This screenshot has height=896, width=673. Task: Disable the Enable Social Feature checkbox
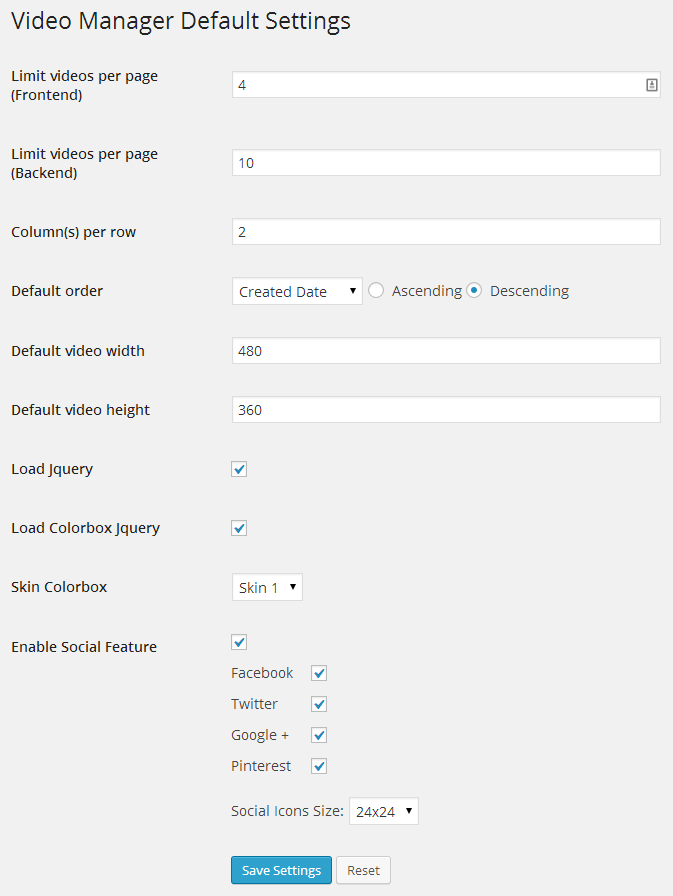tap(239, 642)
